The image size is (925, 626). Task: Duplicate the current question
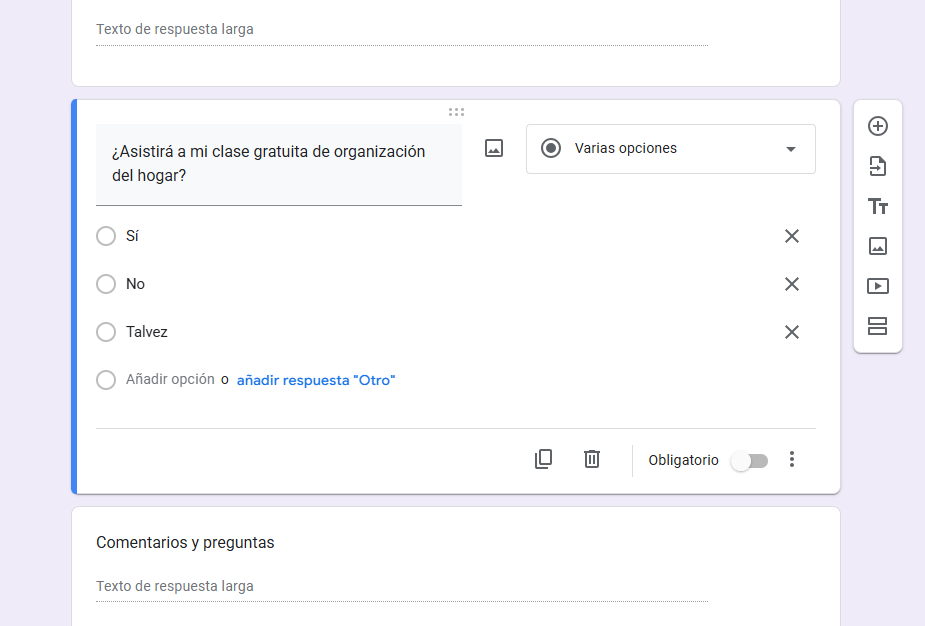tap(543, 459)
